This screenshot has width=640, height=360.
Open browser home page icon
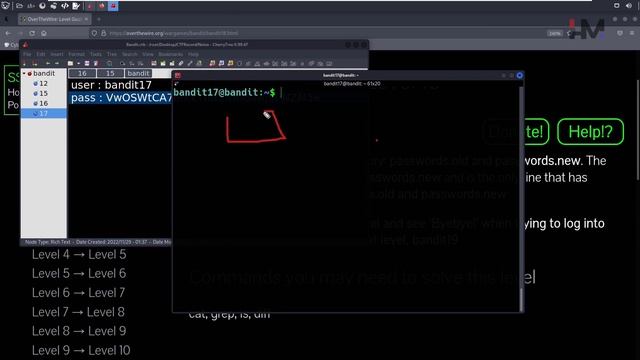(x=44, y=33)
